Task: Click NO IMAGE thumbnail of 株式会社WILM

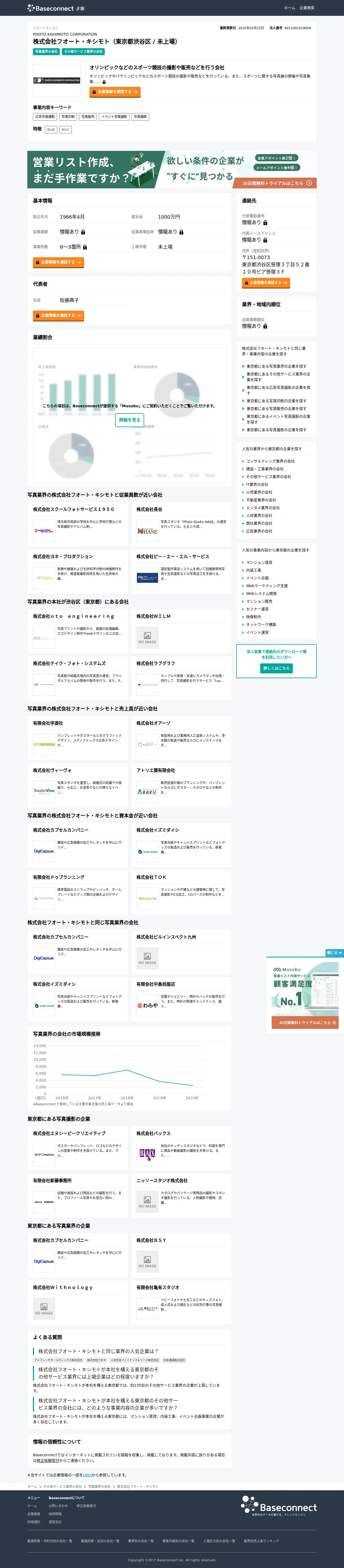Action: click(x=147, y=637)
